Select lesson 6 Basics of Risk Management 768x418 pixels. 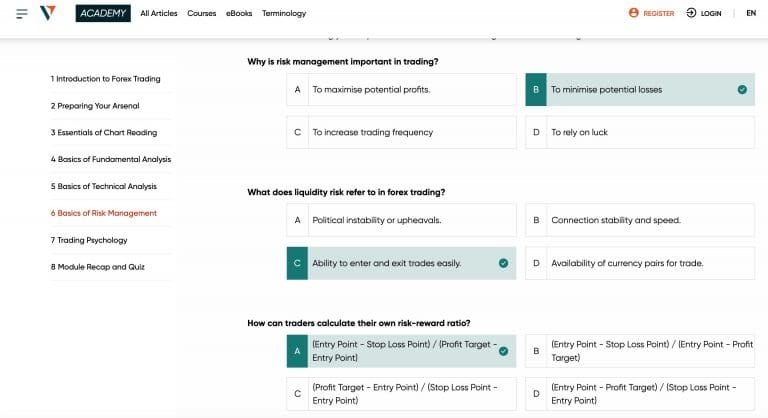click(x=103, y=213)
